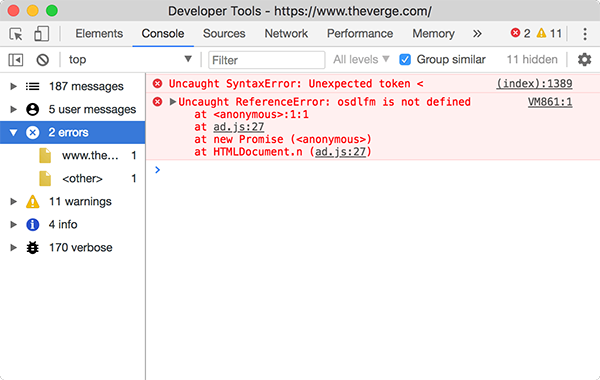This screenshot has width=600, height=380.
Task: Click the "at new Promise (<anonymous>)" line
Action: (282, 139)
